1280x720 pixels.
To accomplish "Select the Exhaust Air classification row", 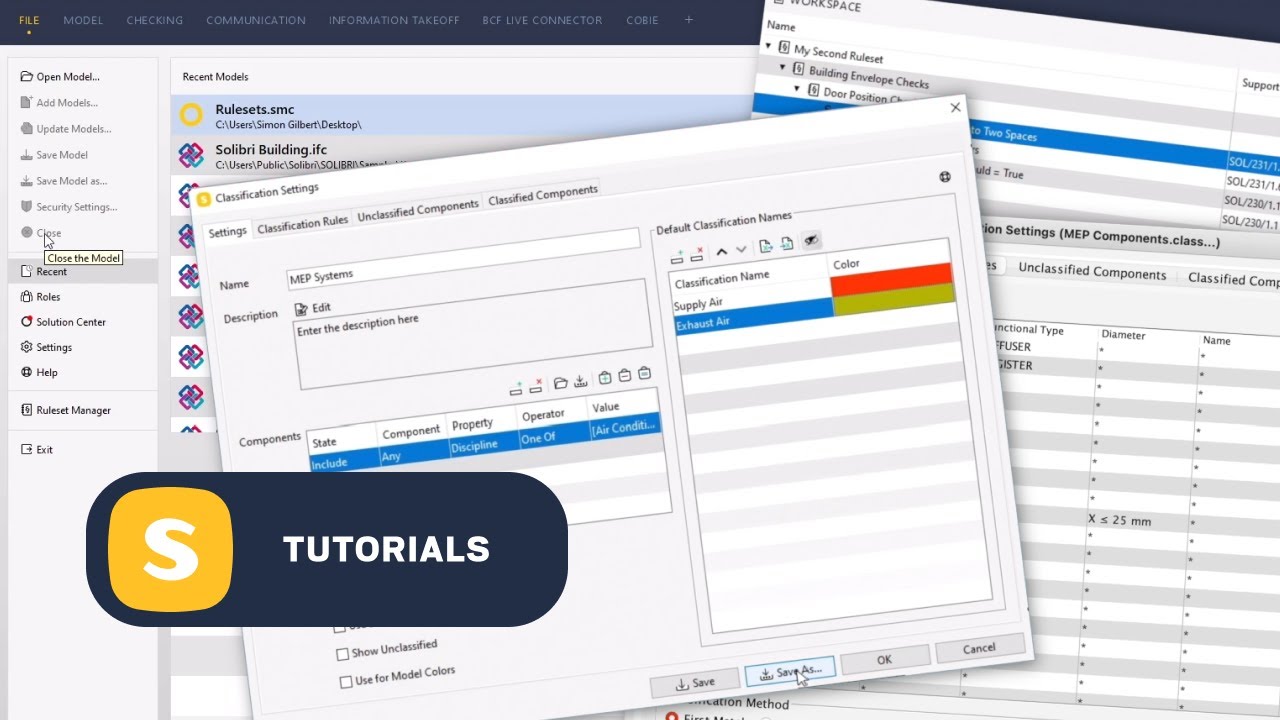I will click(x=754, y=314).
